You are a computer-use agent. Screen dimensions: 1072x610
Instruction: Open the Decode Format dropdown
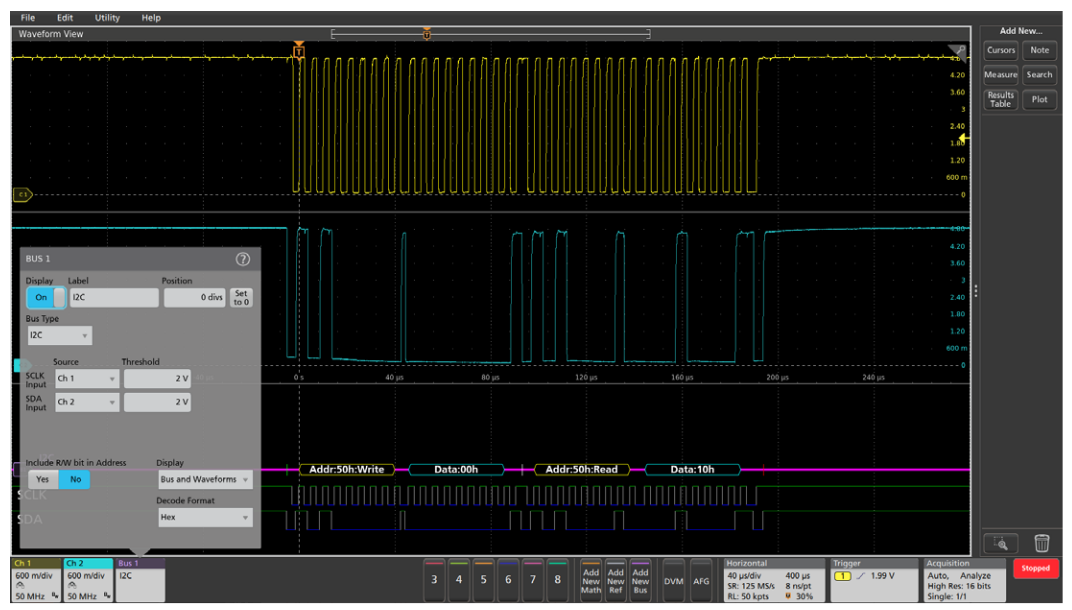(x=203, y=516)
